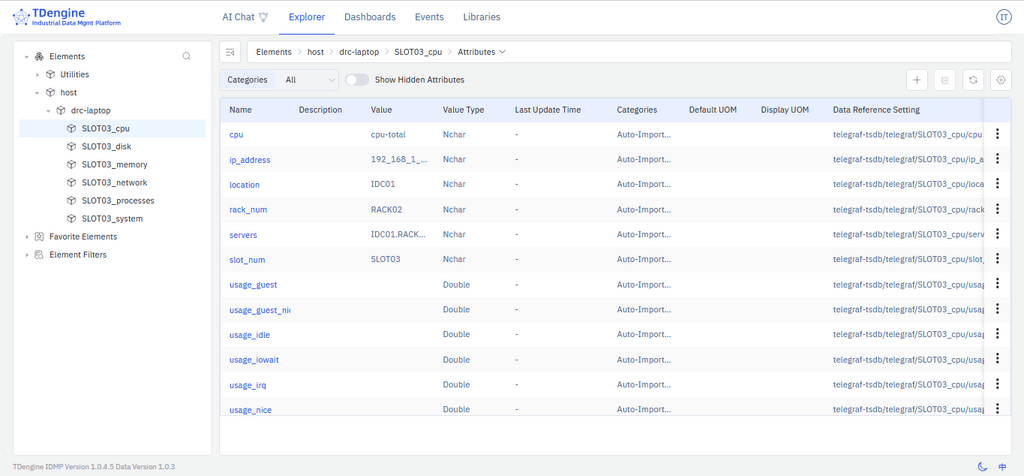
Task: Expand the Utilities tree node
Action: (38, 75)
